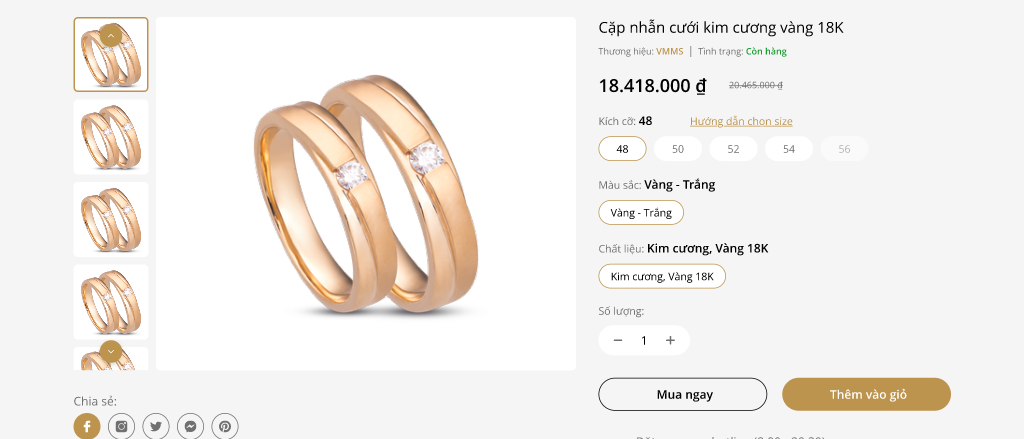Click the Mua ngay button

(x=683, y=394)
